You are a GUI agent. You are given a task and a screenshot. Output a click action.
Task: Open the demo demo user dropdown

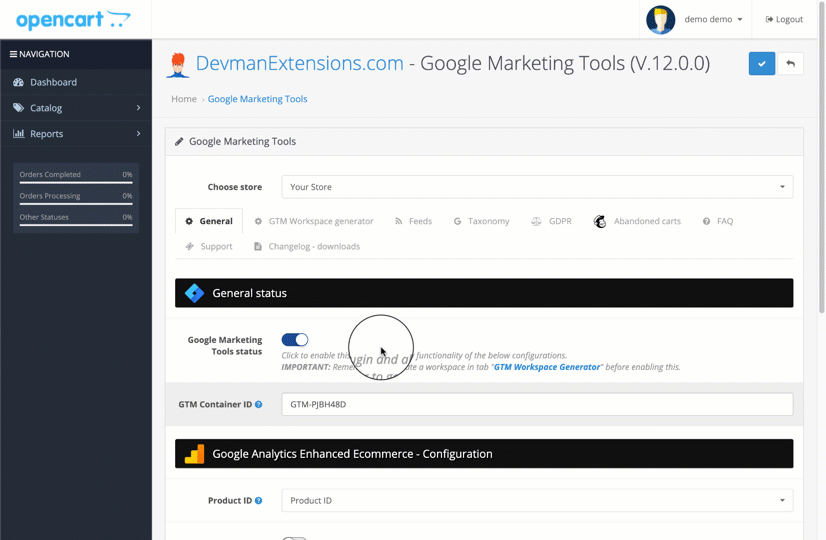click(x=713, y=19)
